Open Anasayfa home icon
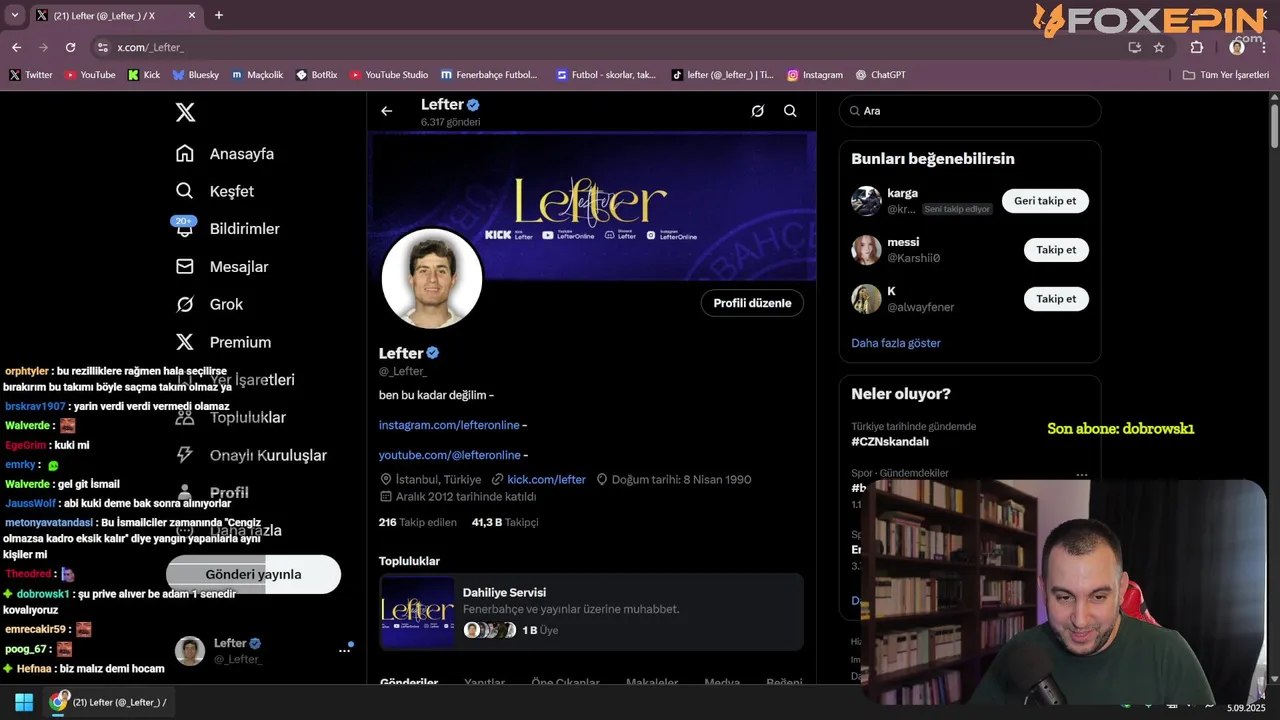 tap(185, 154)
